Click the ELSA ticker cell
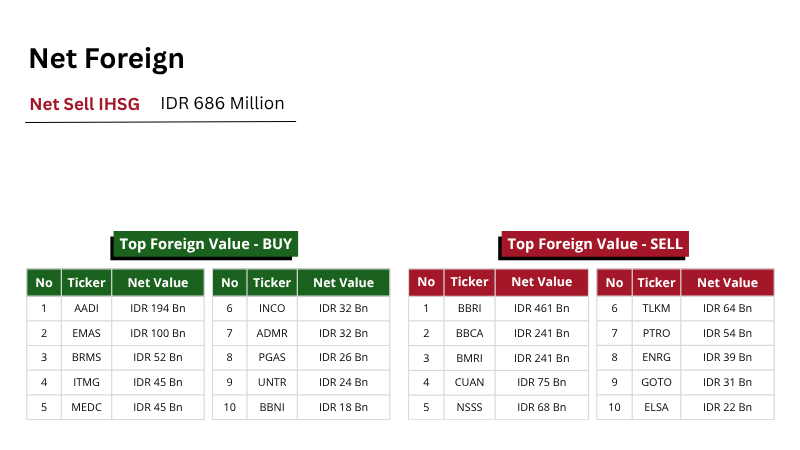800x450 pixels. pos(657,407)
